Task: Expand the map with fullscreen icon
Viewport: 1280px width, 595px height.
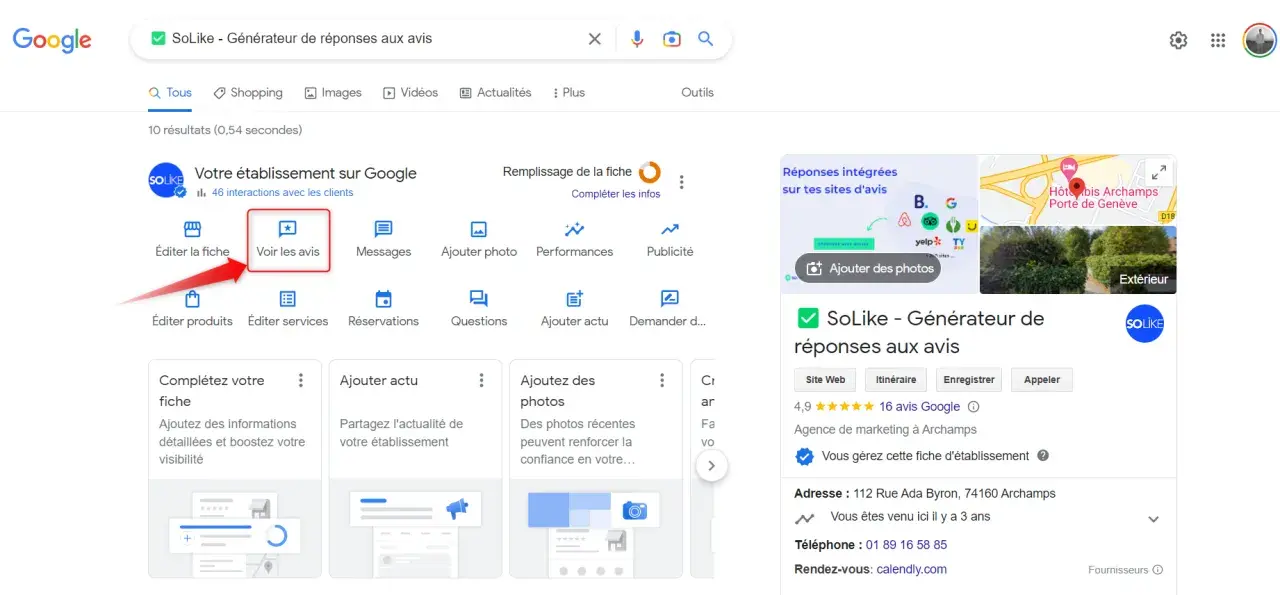Action: click(x=1158, y=172)
